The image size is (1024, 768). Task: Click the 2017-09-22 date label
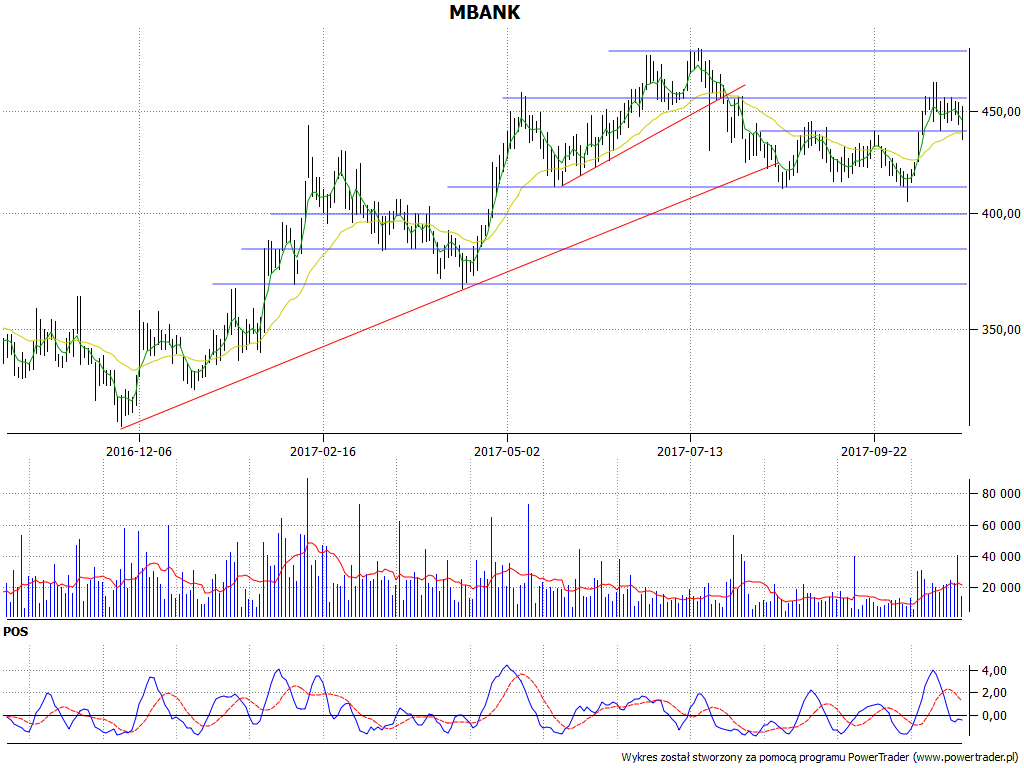pyautogui.click(x=874, y=451)
